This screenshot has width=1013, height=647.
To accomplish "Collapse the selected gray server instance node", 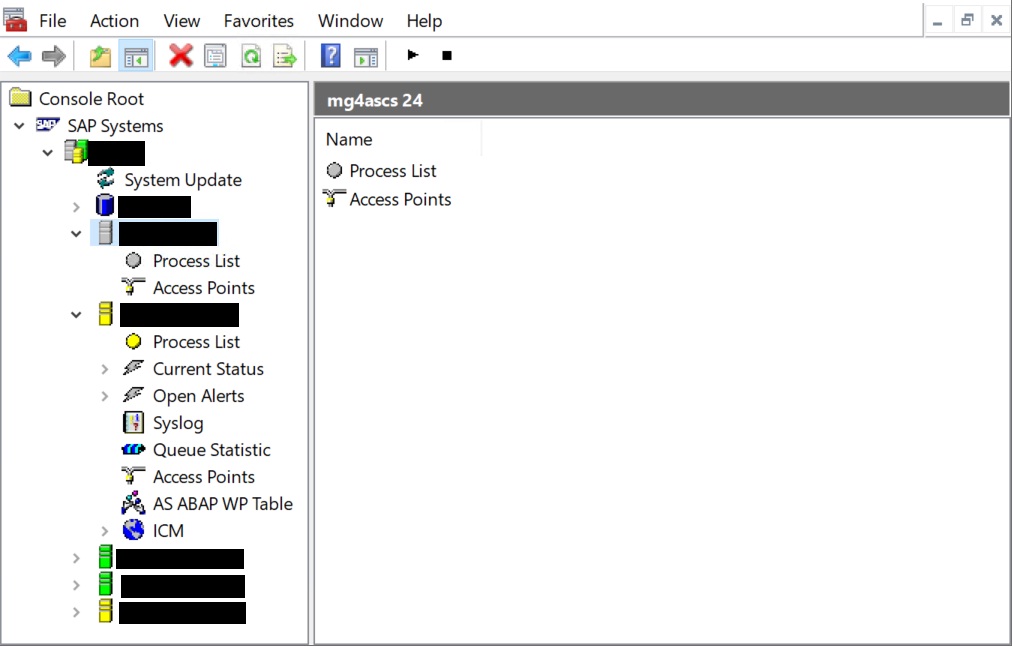I will pos(76,234).
